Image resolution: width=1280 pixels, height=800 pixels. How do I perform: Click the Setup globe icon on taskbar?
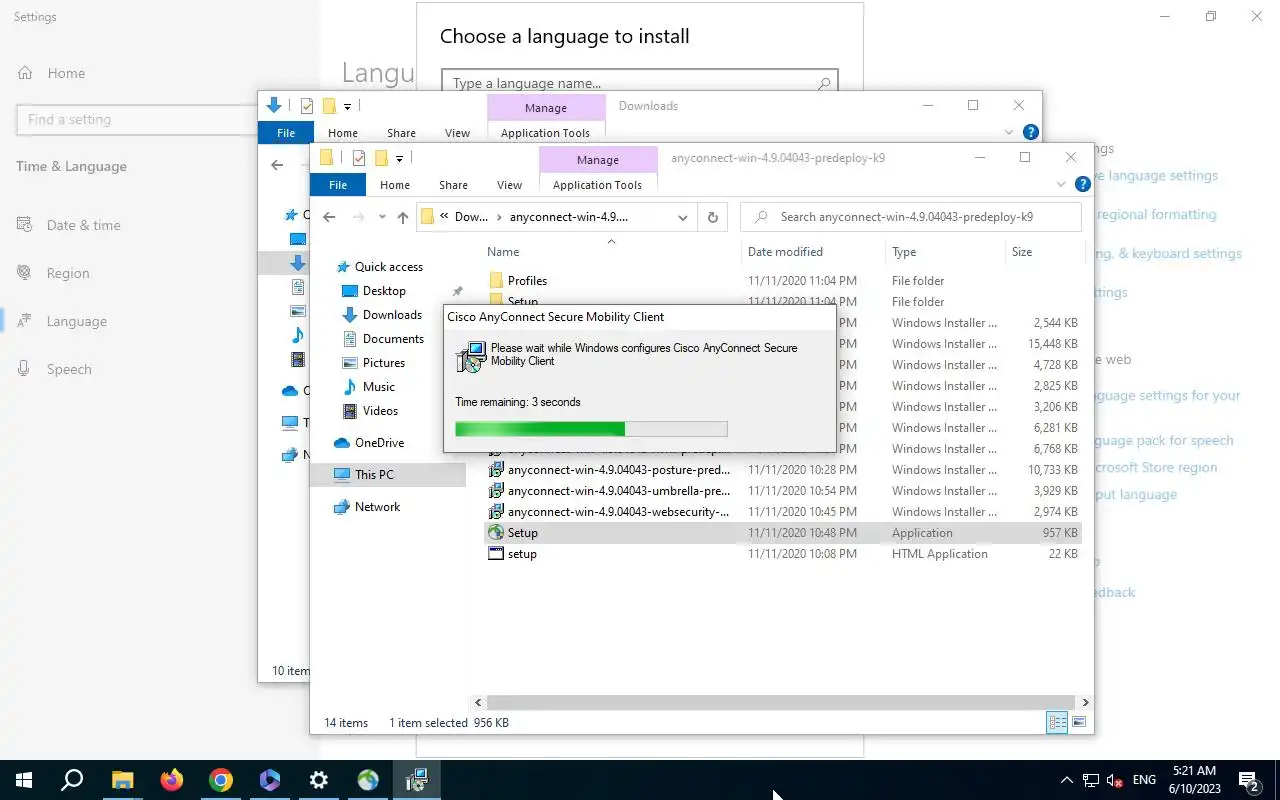pyautogui.click(x=368, y=780)
